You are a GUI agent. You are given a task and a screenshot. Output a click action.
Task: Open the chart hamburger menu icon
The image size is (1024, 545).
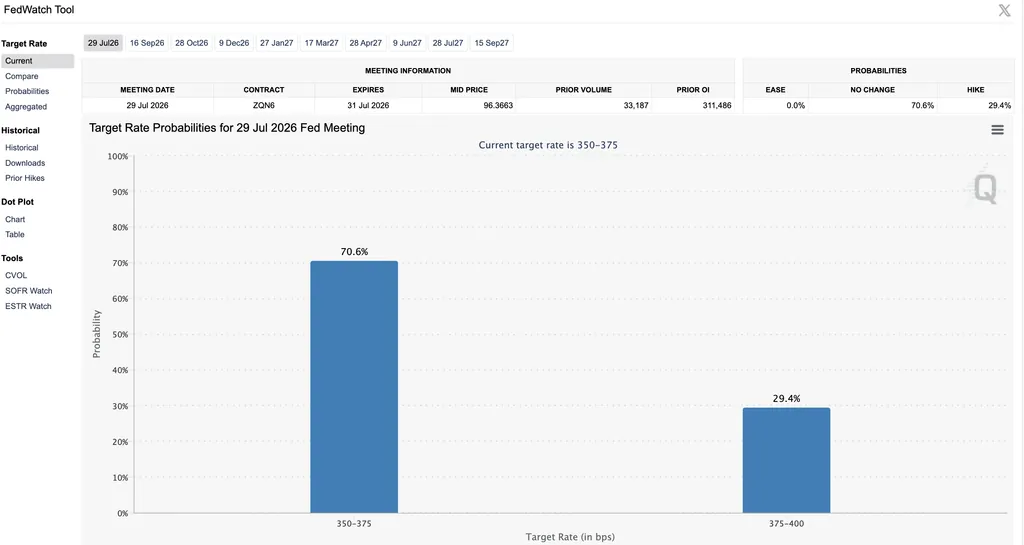(997, 130)
